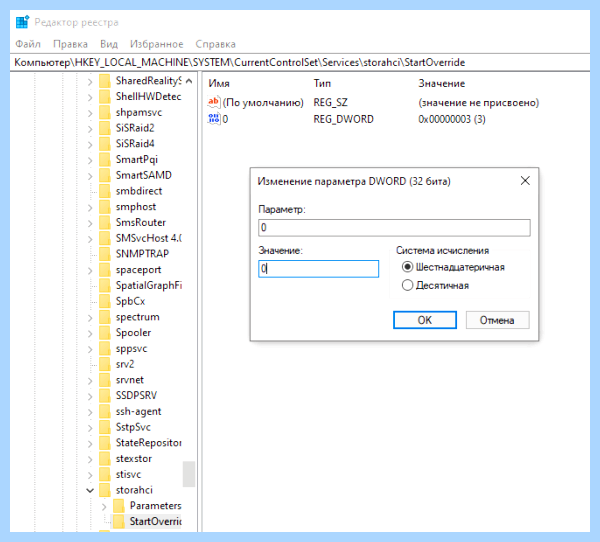The width and height of the screenshot is (600, 542).
Task: Click the smbdirect folder icon
Action: [x=104, y=191]
